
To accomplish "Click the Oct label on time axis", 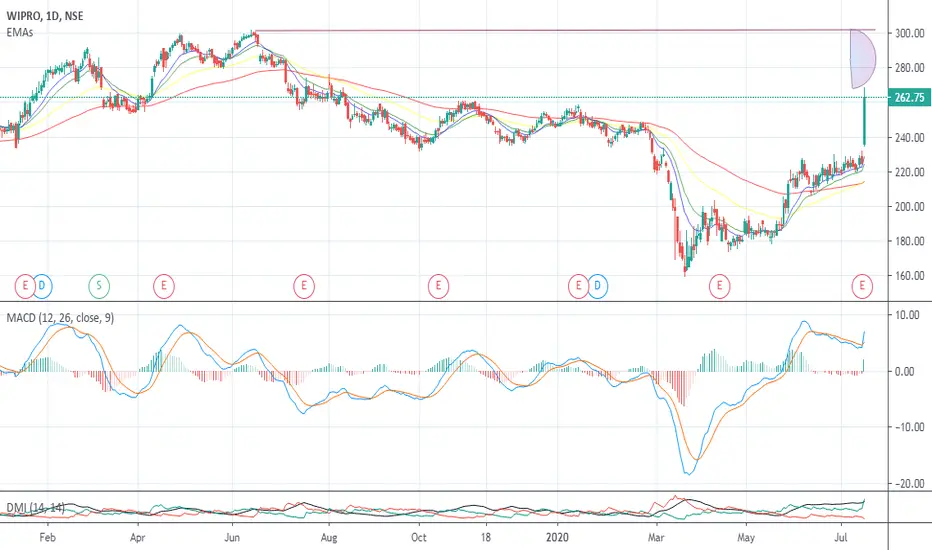I will 419,538.
